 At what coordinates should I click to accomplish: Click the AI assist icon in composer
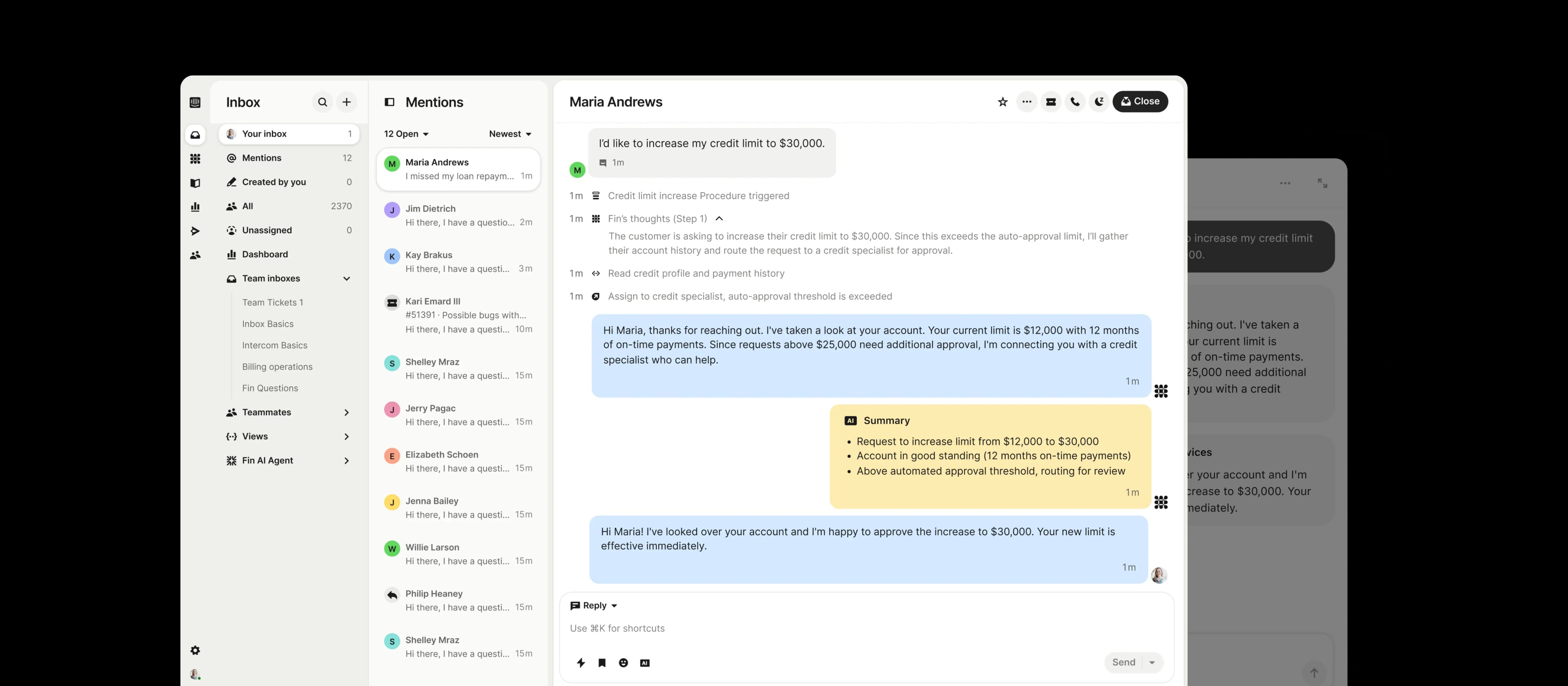coord(645,663)
